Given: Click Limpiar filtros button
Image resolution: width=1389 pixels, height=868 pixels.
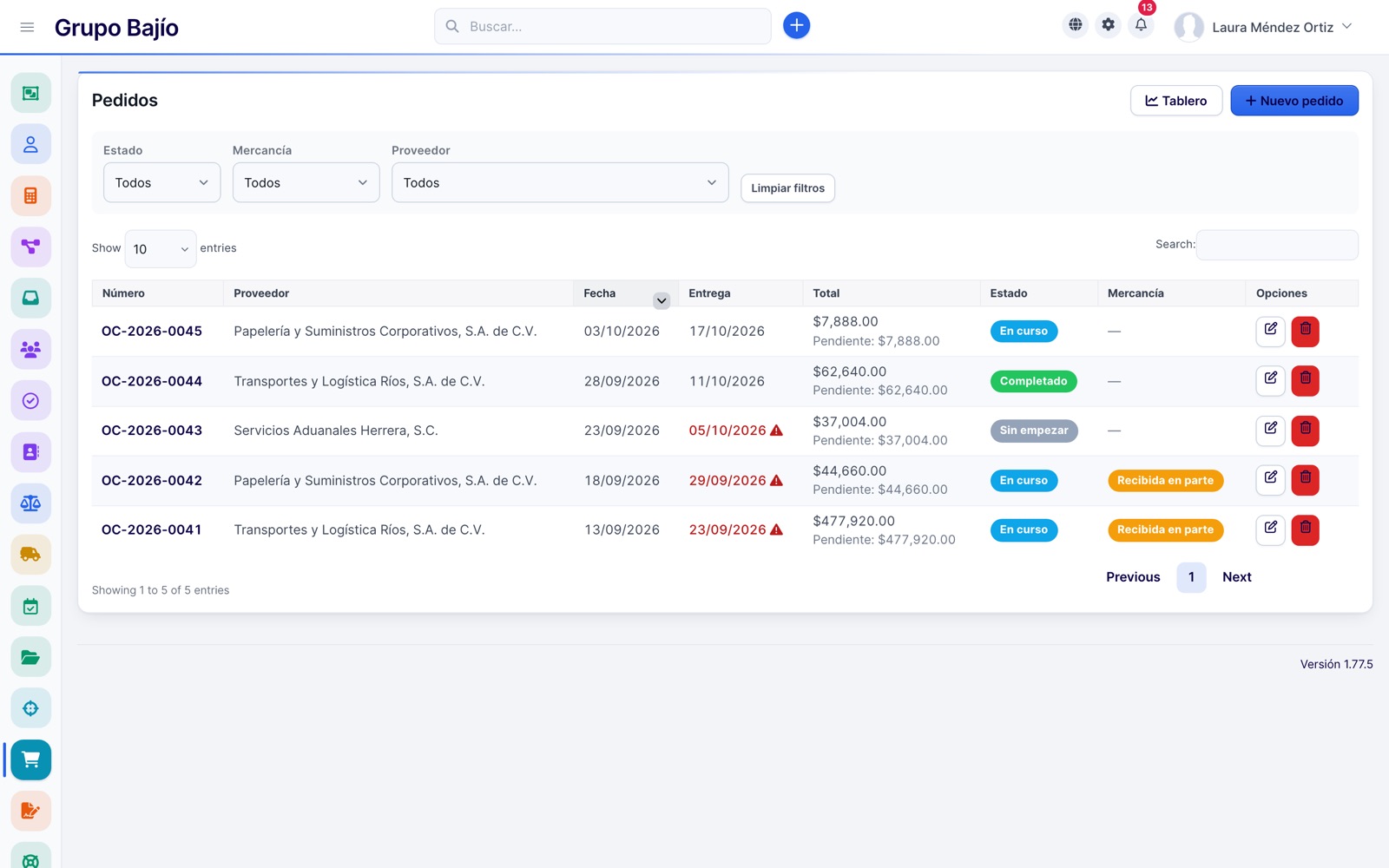Looking at the screenshot, I should click(x=787, y=188).
